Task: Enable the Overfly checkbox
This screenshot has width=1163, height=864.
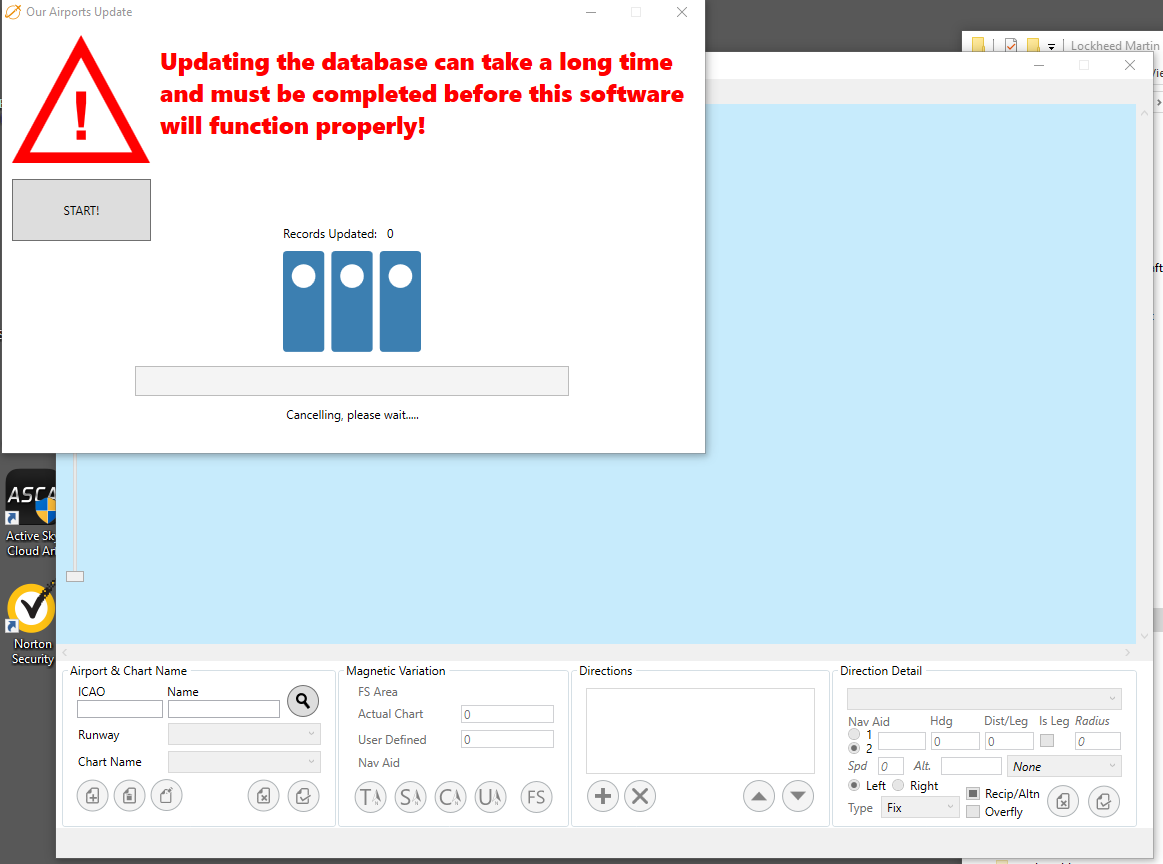Action: [x=973, y=812]
